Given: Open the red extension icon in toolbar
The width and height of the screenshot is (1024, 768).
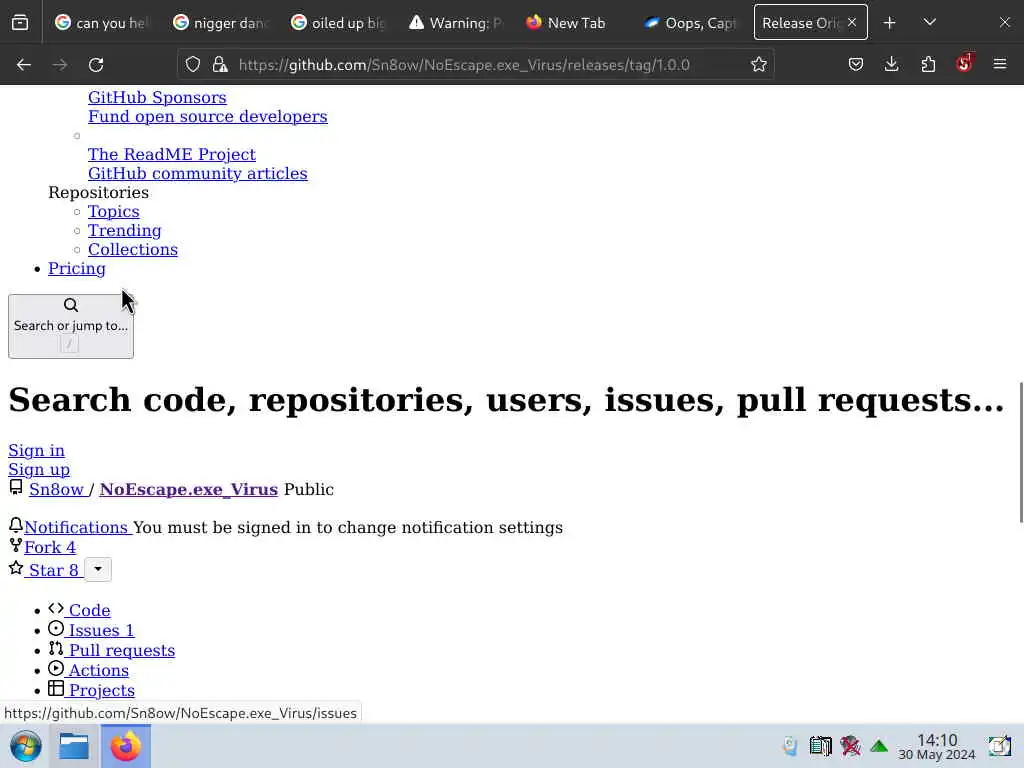Looking at the screenshot, I should pos(964,64).
